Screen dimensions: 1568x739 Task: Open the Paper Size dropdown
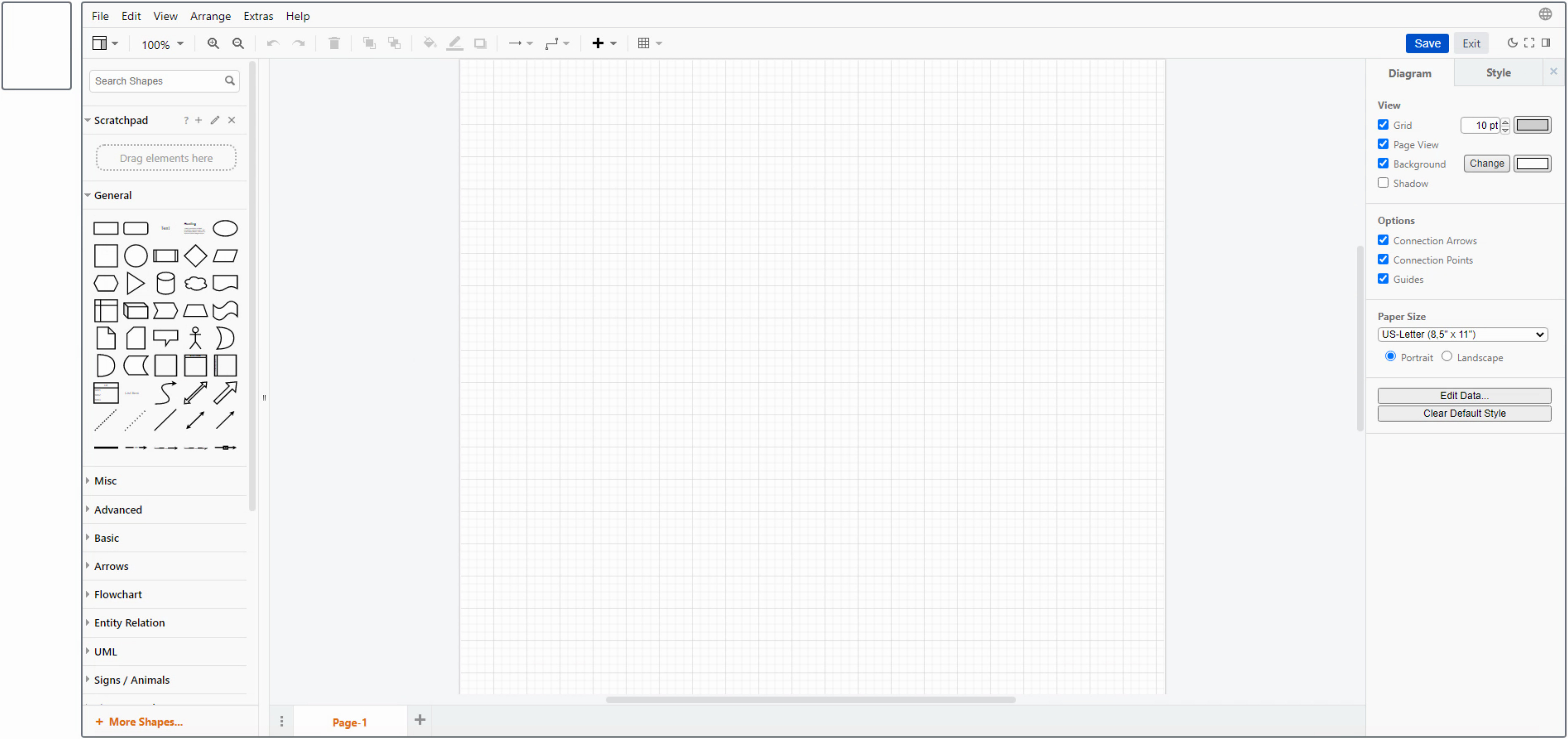(x=1463, y=334)
